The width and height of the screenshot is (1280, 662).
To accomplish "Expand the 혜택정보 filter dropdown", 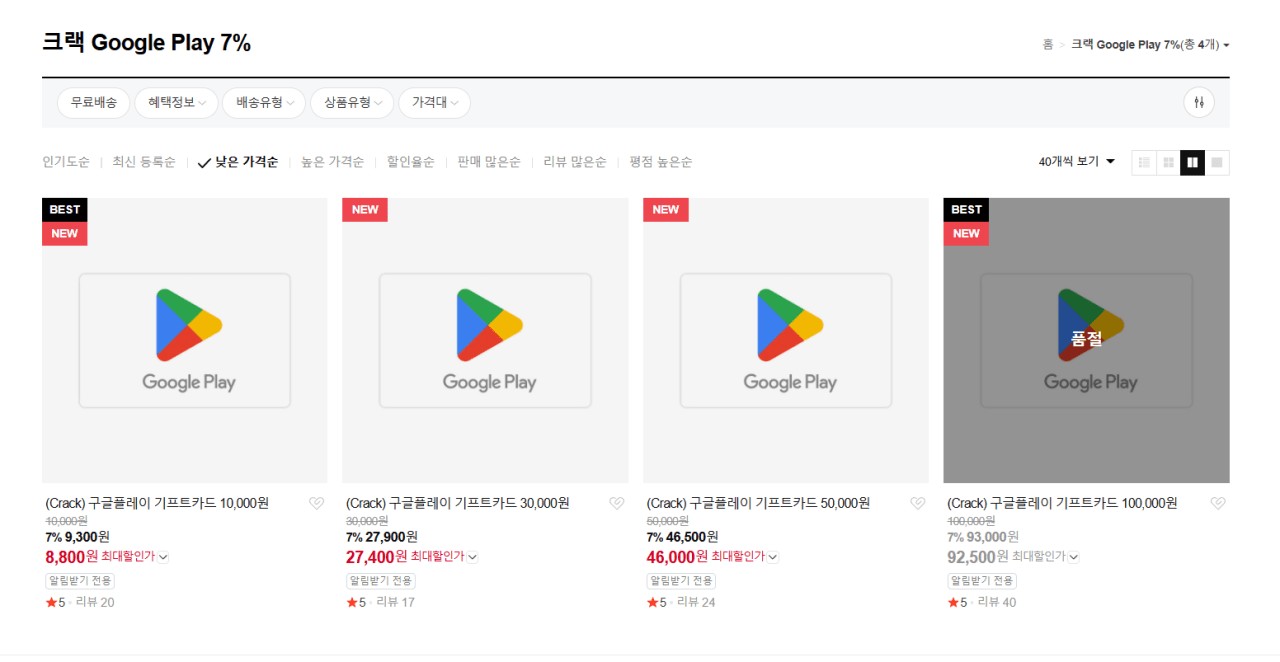I will tap(176, 102).
